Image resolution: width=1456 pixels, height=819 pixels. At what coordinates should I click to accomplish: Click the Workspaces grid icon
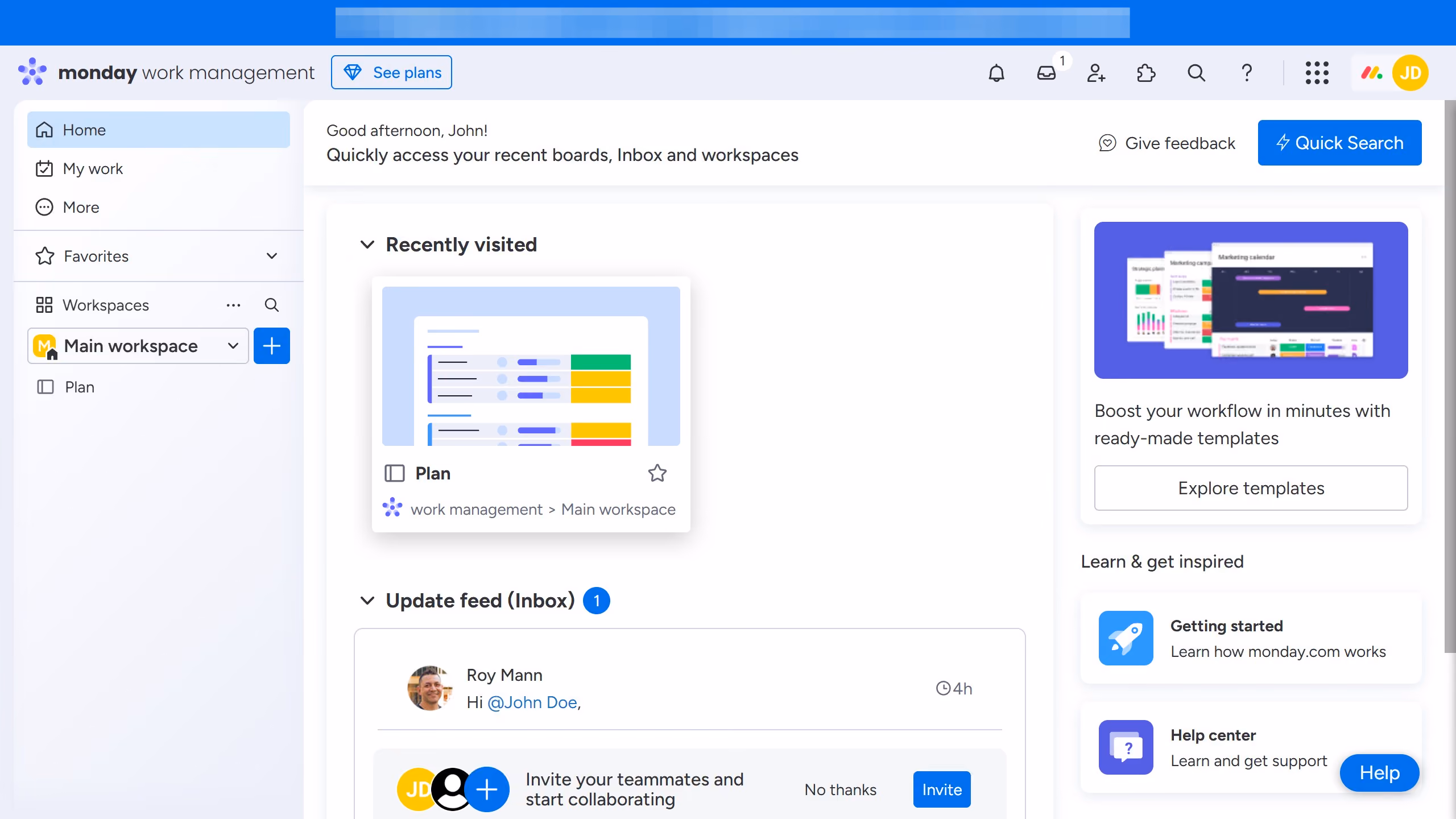[44, 305]
